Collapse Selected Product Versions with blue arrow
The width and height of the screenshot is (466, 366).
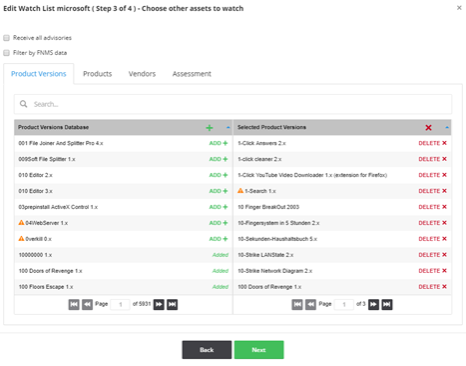(x=447, y=128)
